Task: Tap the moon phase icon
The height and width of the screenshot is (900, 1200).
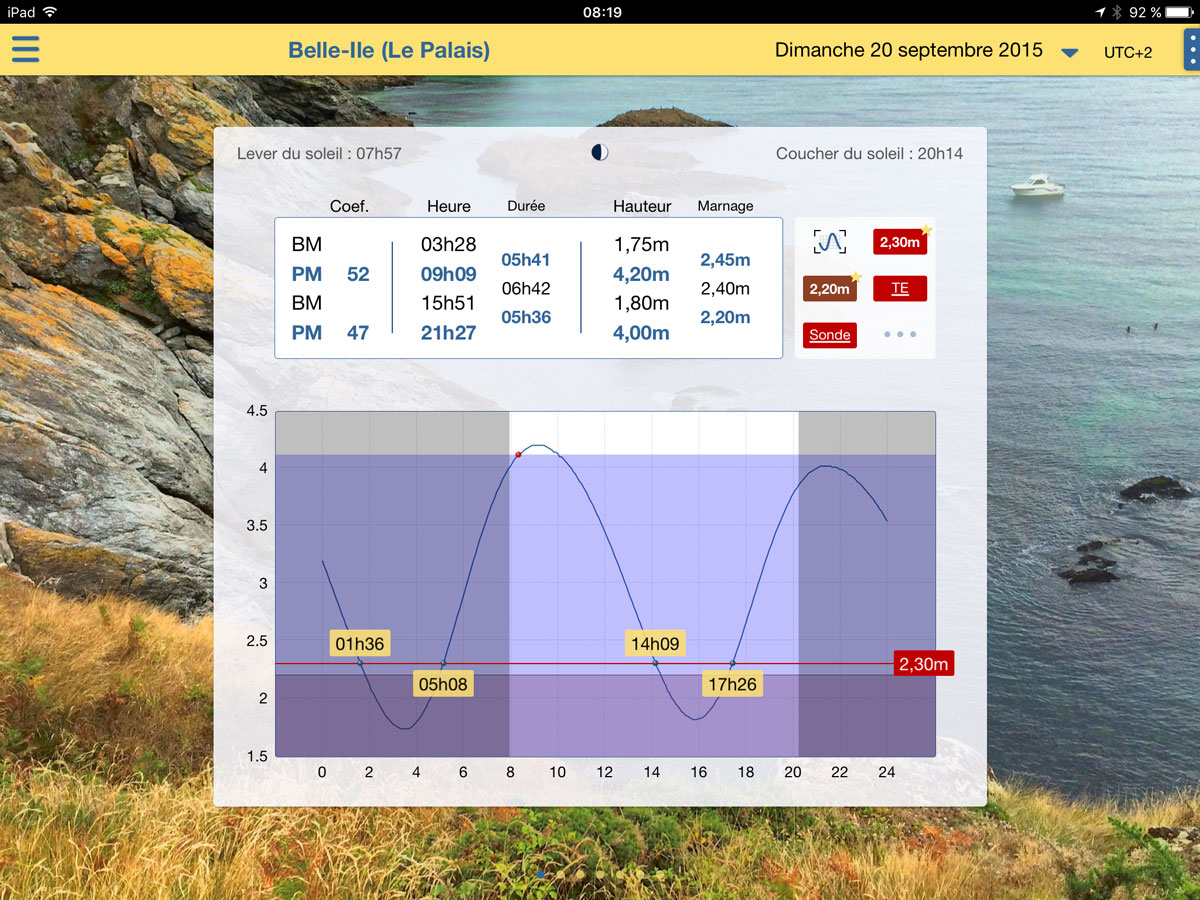Action: click(x=600, y=152)
